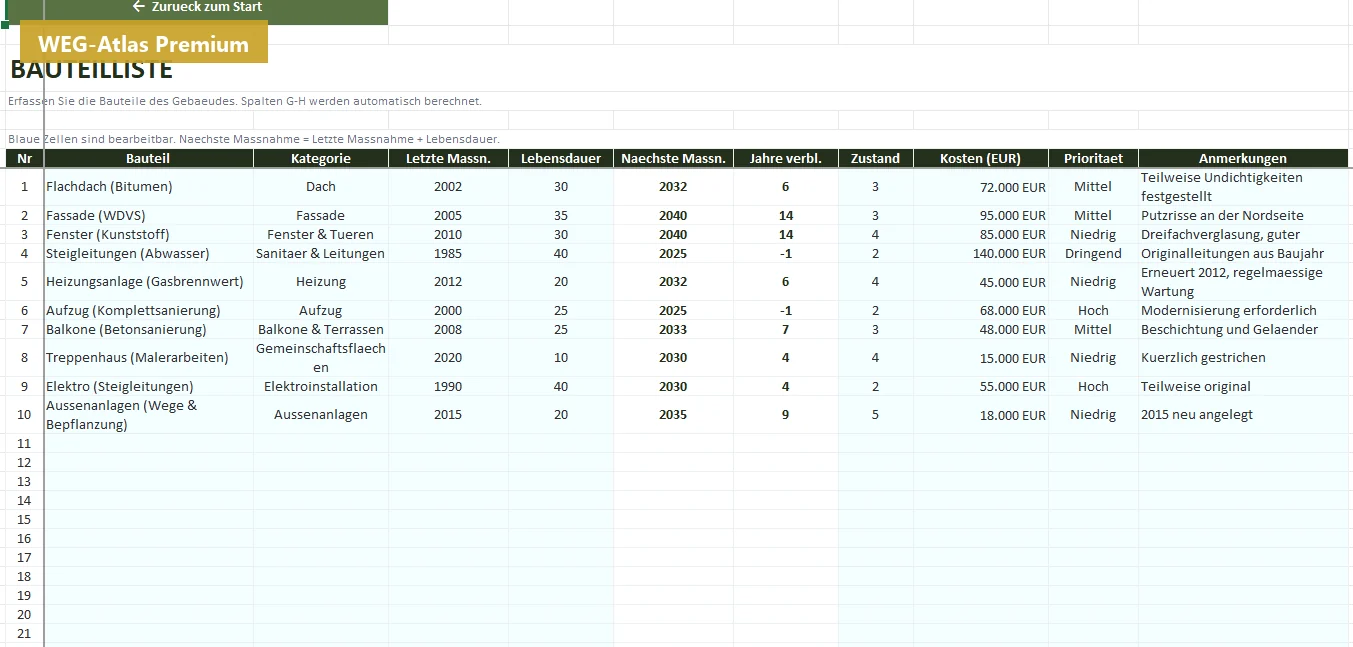
Task: Select the Letzte Massn. value 1985
Action: [448, 253]
